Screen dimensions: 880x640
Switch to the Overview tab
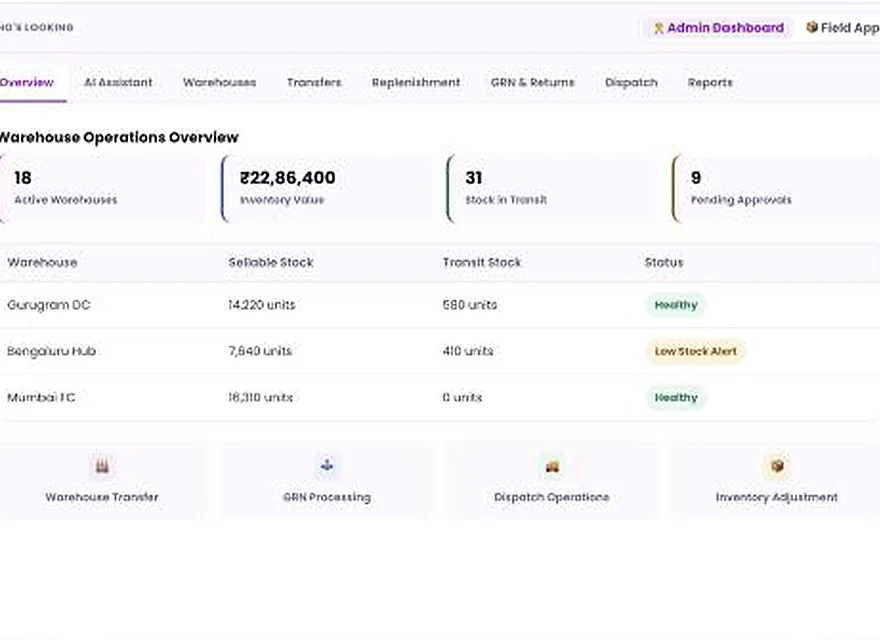pyautogui.click(x=26, y=83)
